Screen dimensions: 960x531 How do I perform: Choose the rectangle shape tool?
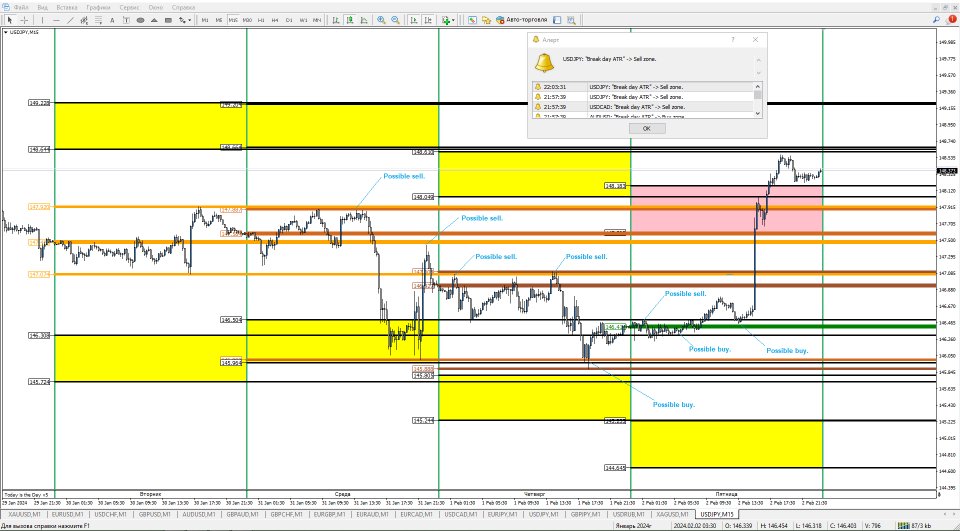tap(168, 20)
